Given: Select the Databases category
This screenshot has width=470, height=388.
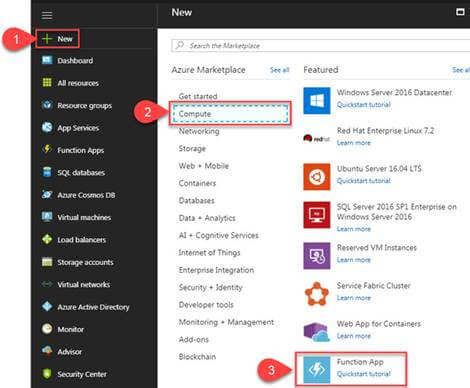Looking at the screenshot, I should (x=196, y=200).
